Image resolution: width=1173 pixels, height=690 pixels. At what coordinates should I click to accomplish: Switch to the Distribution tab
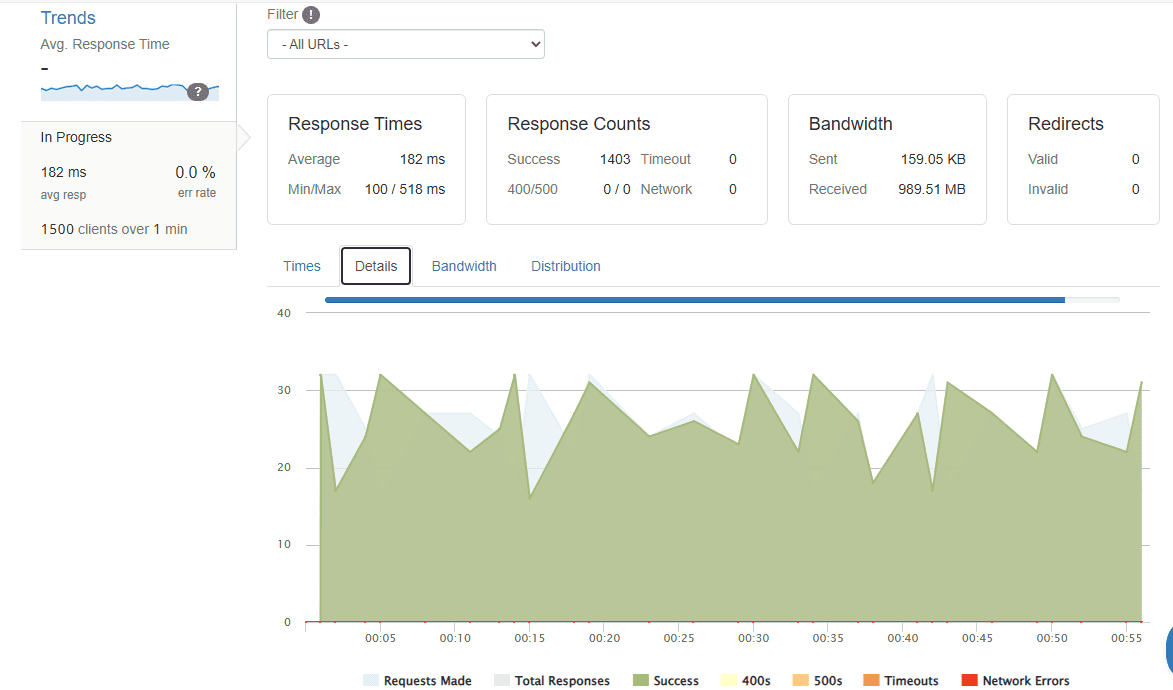coord(566,266)
